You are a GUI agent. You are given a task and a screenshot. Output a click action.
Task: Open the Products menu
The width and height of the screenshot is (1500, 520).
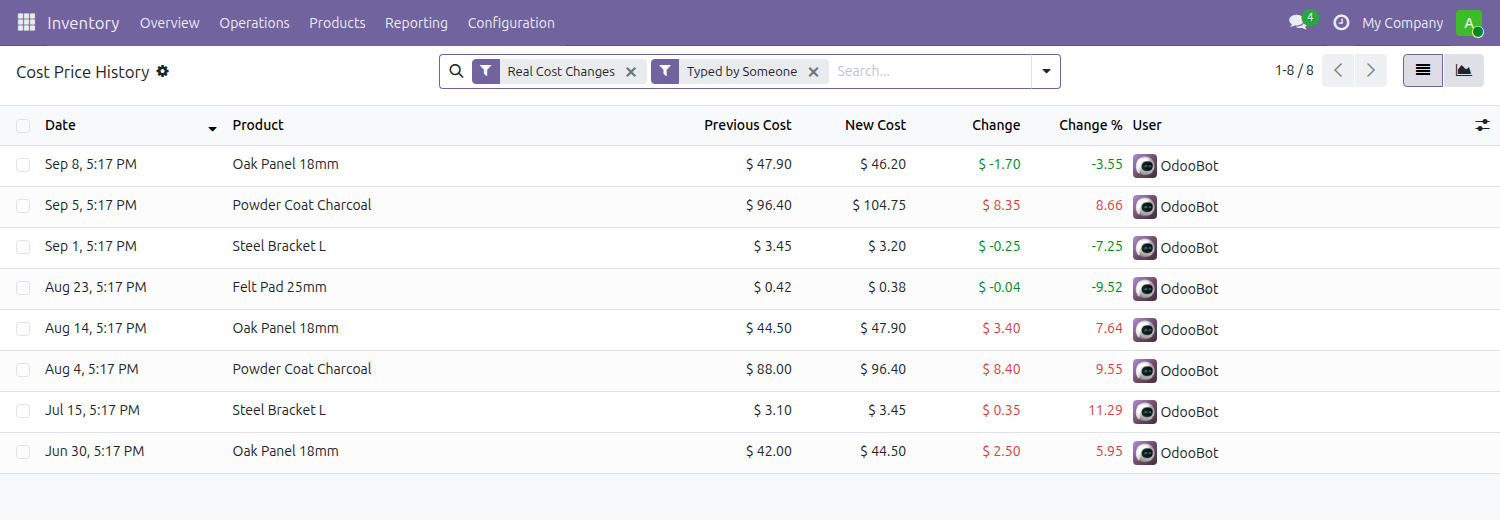(337, 22)
